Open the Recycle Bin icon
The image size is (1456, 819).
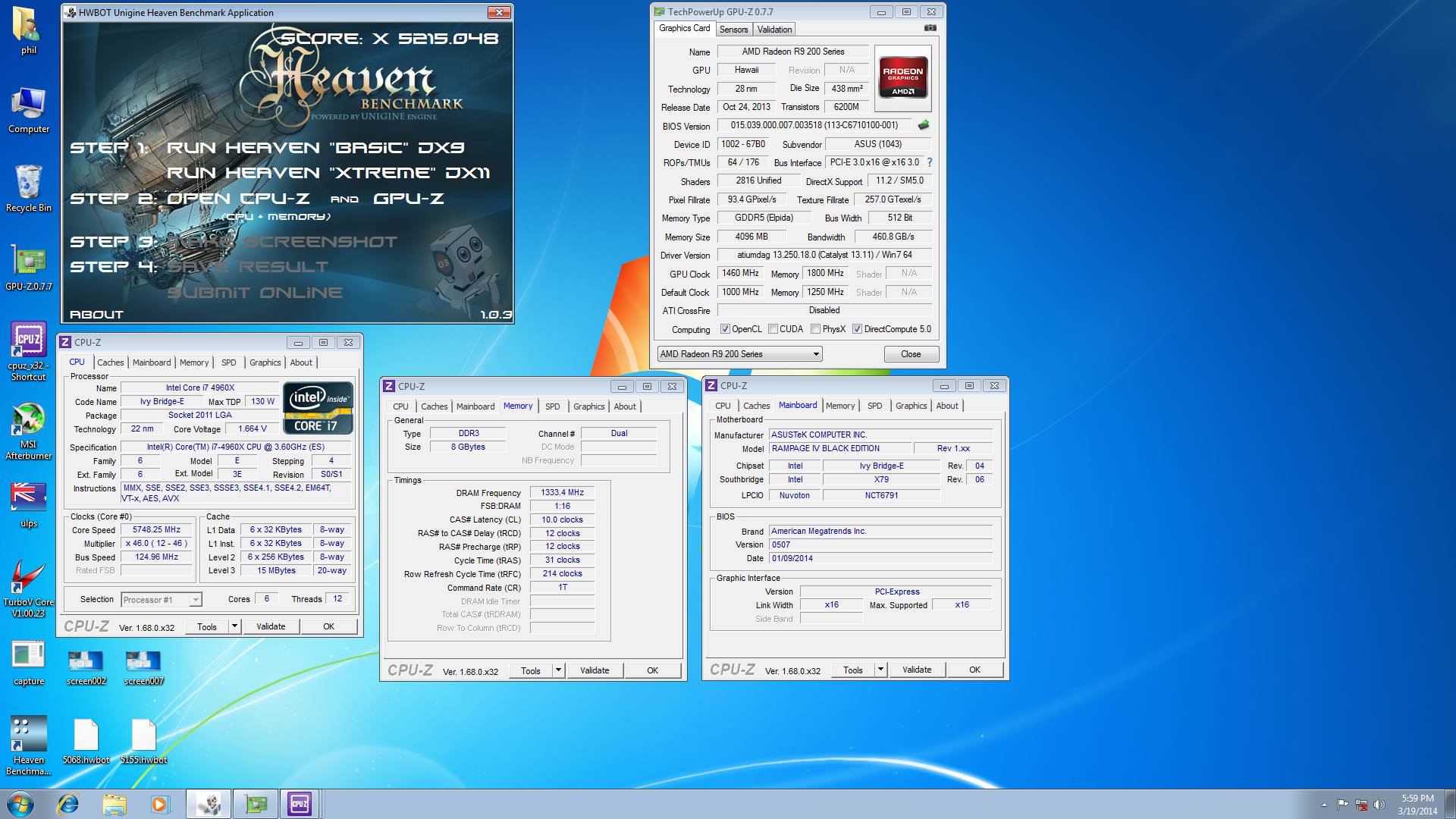point(29,188)
